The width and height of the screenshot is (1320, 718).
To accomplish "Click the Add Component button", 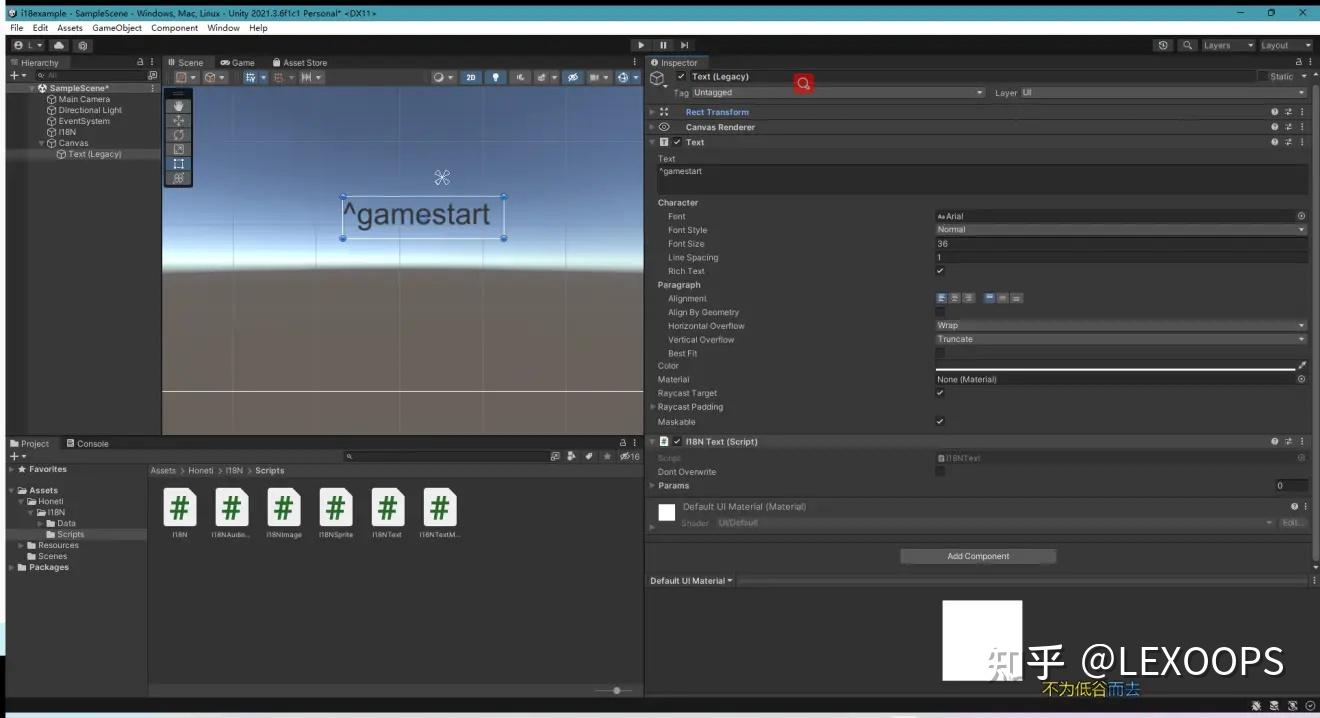I will [977, 556].
